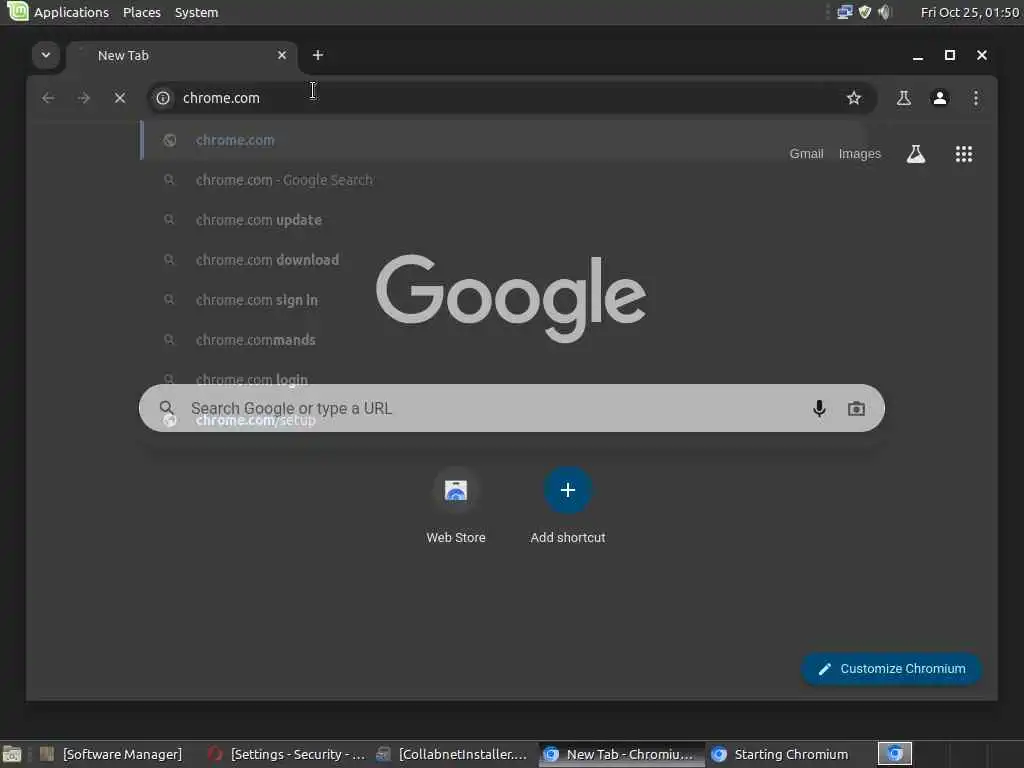Switch to Software Manager taskbar window
Screen dimensions: 1024x768
pos(112,754)
